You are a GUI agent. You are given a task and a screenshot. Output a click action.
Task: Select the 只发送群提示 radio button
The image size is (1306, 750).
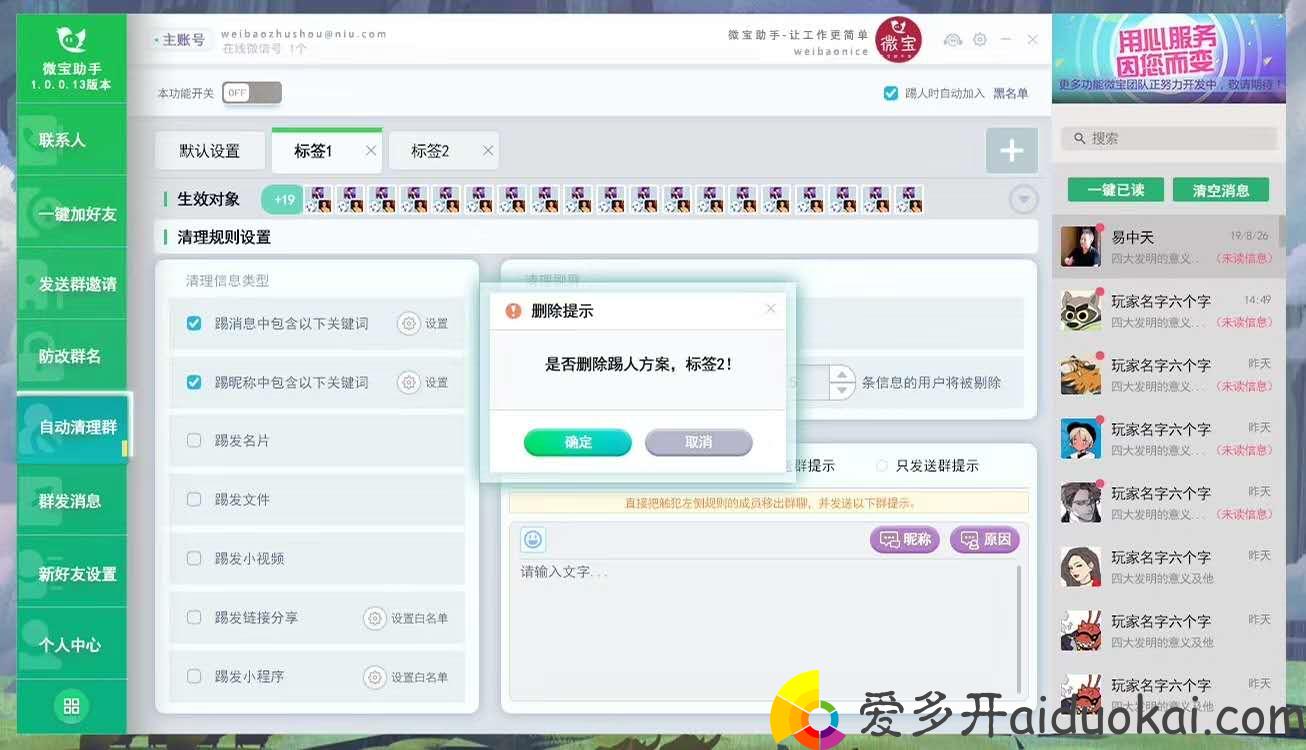click(x=882, y=466)
